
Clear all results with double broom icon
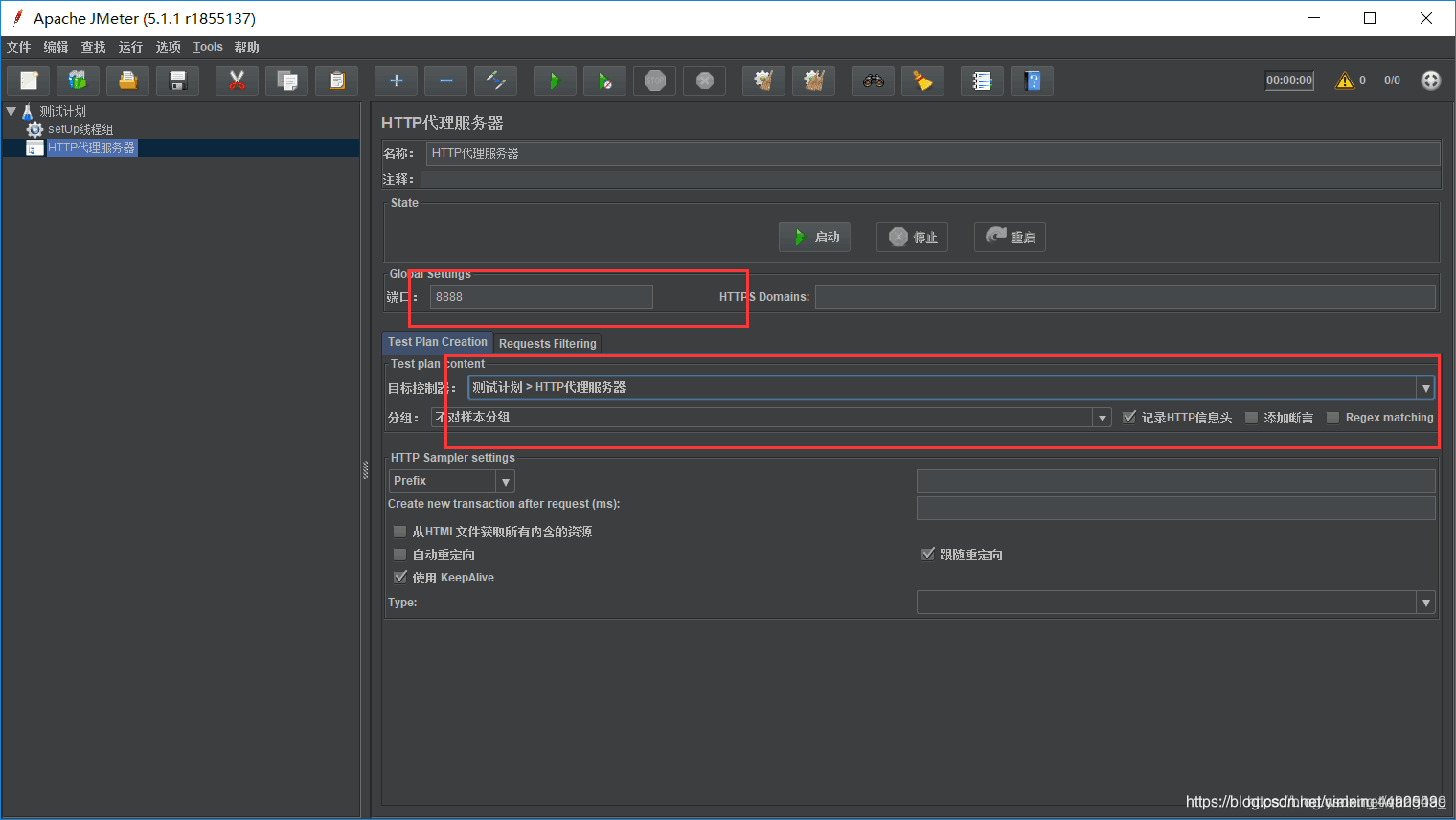click(x=813, y=80)
